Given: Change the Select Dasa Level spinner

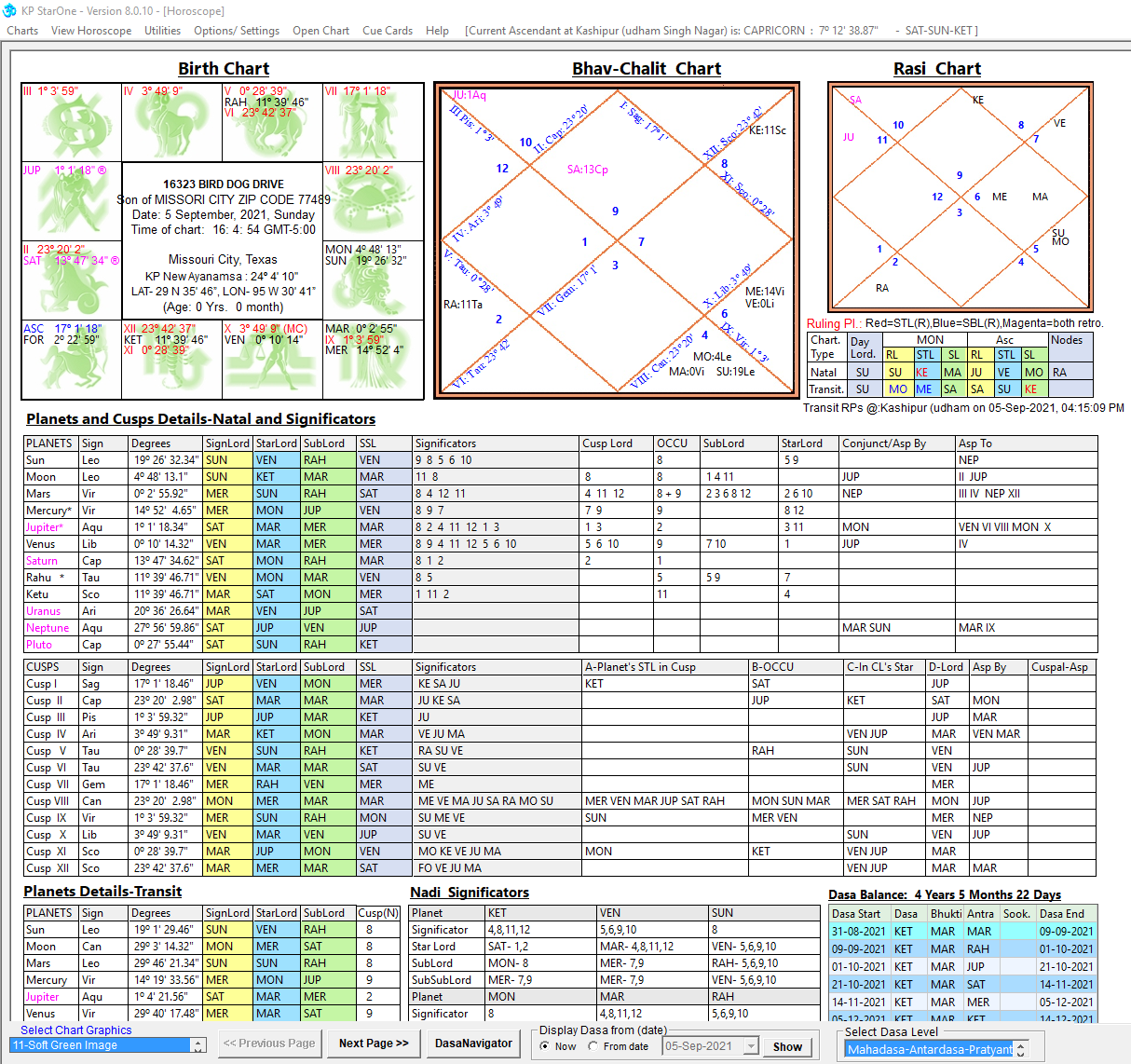Looking at the screenshot, I should coord(1021,1049).
